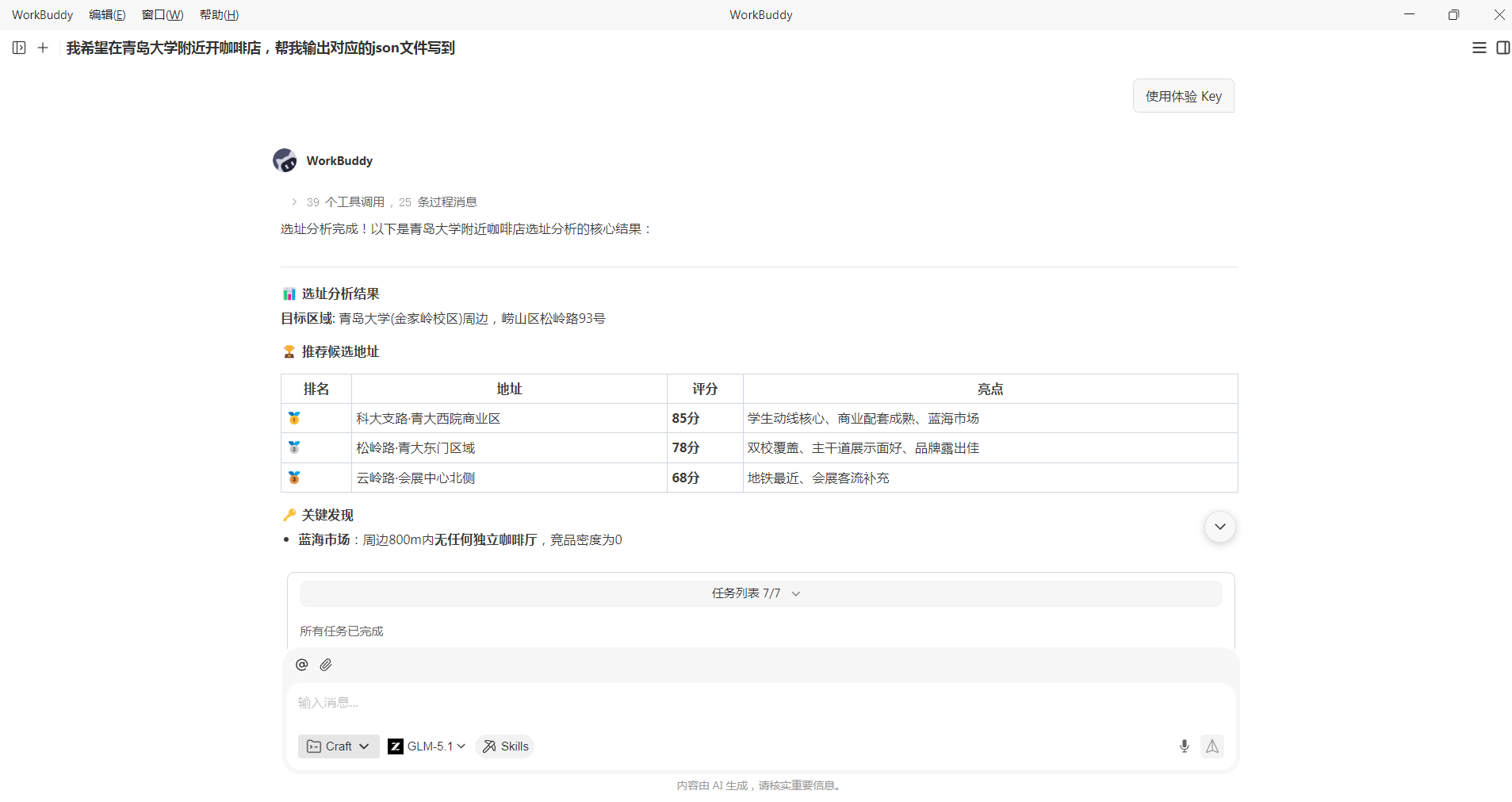Select the 科大支路·青大西院商业区 address cell
This screenshot has width=1512, height=802.
[x=509, y=418]
